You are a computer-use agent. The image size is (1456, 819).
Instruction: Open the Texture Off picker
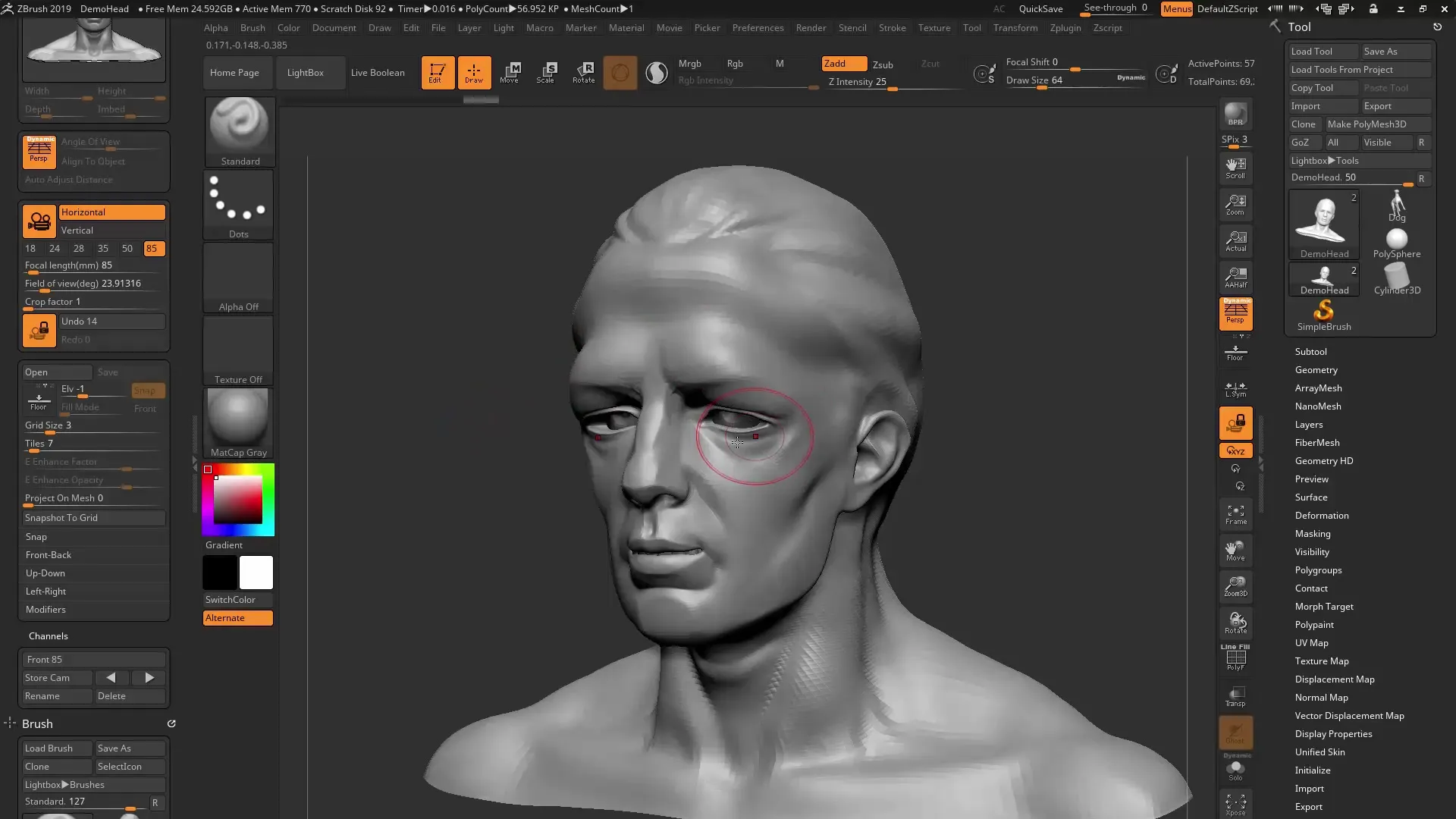239,350
